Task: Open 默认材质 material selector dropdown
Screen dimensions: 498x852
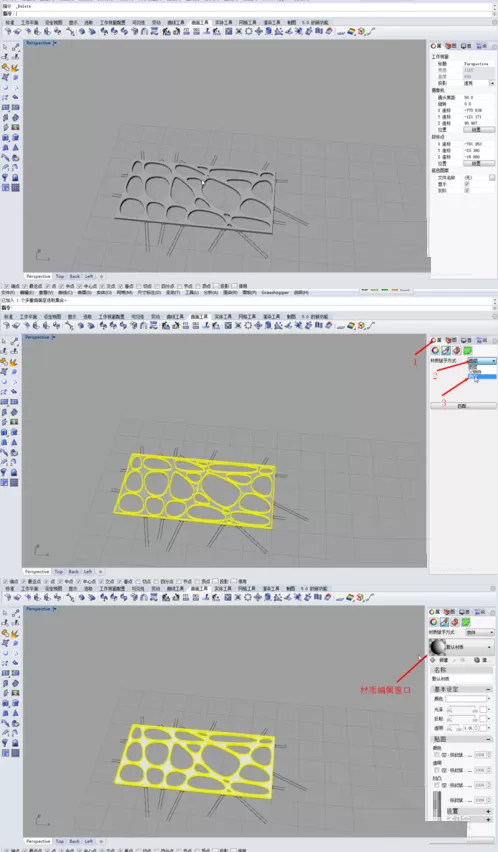Action: (x=462, y=647)
